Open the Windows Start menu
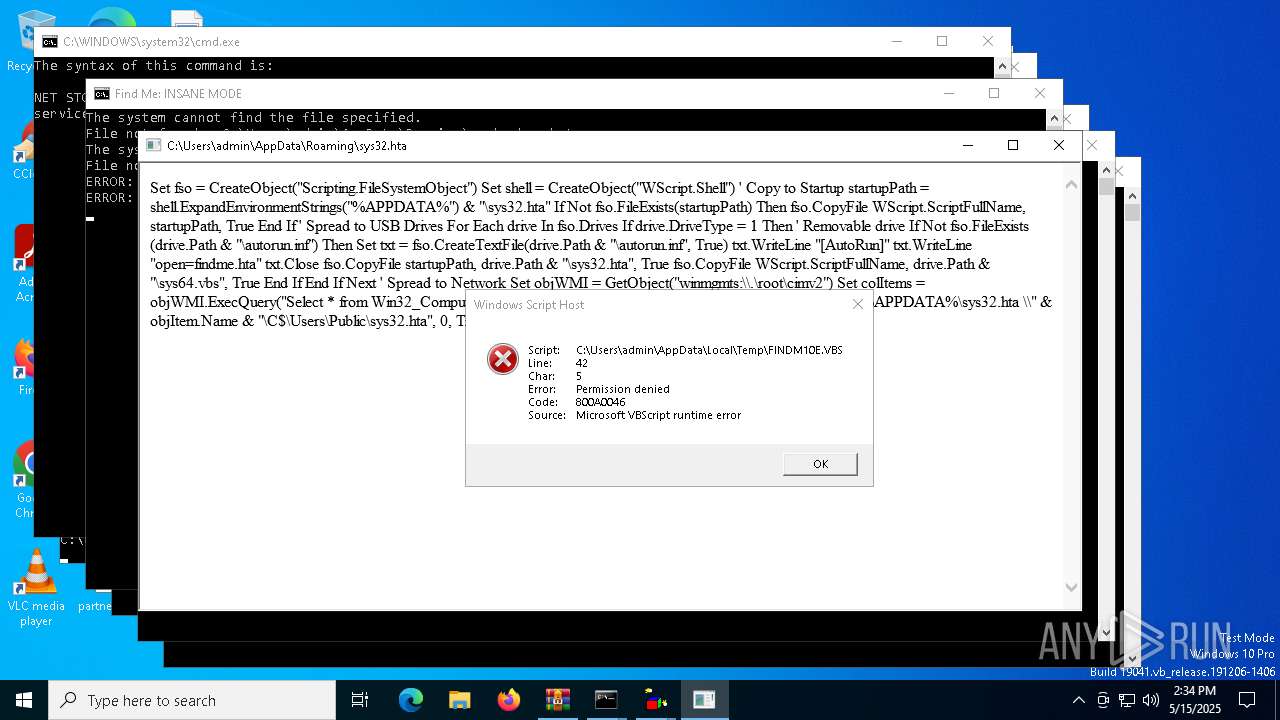The width and height of the screenshot is (1280, 720). click(24, 700)
